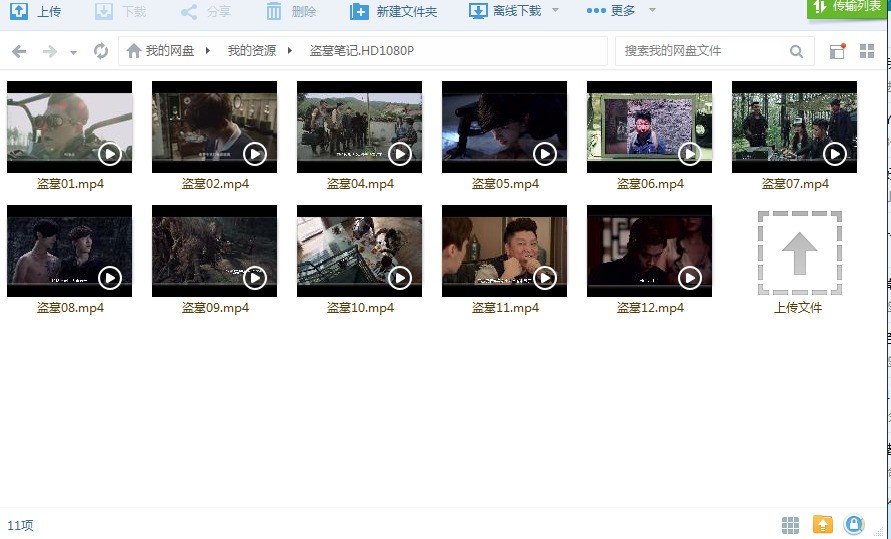The height and width of the screenshot is (539, 891).
Task: Go back with the left arrow
Action: 19,52
